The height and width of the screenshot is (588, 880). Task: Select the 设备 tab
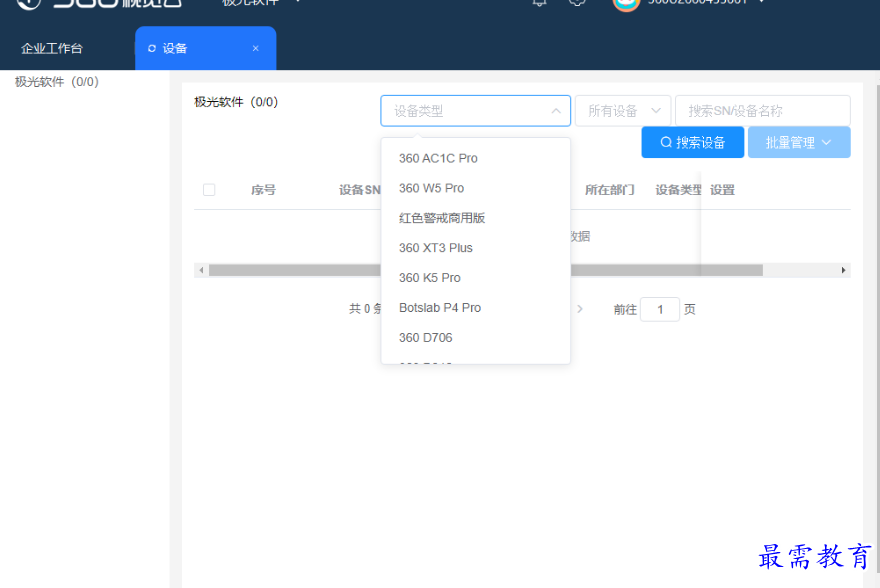[x=205, y=48]
